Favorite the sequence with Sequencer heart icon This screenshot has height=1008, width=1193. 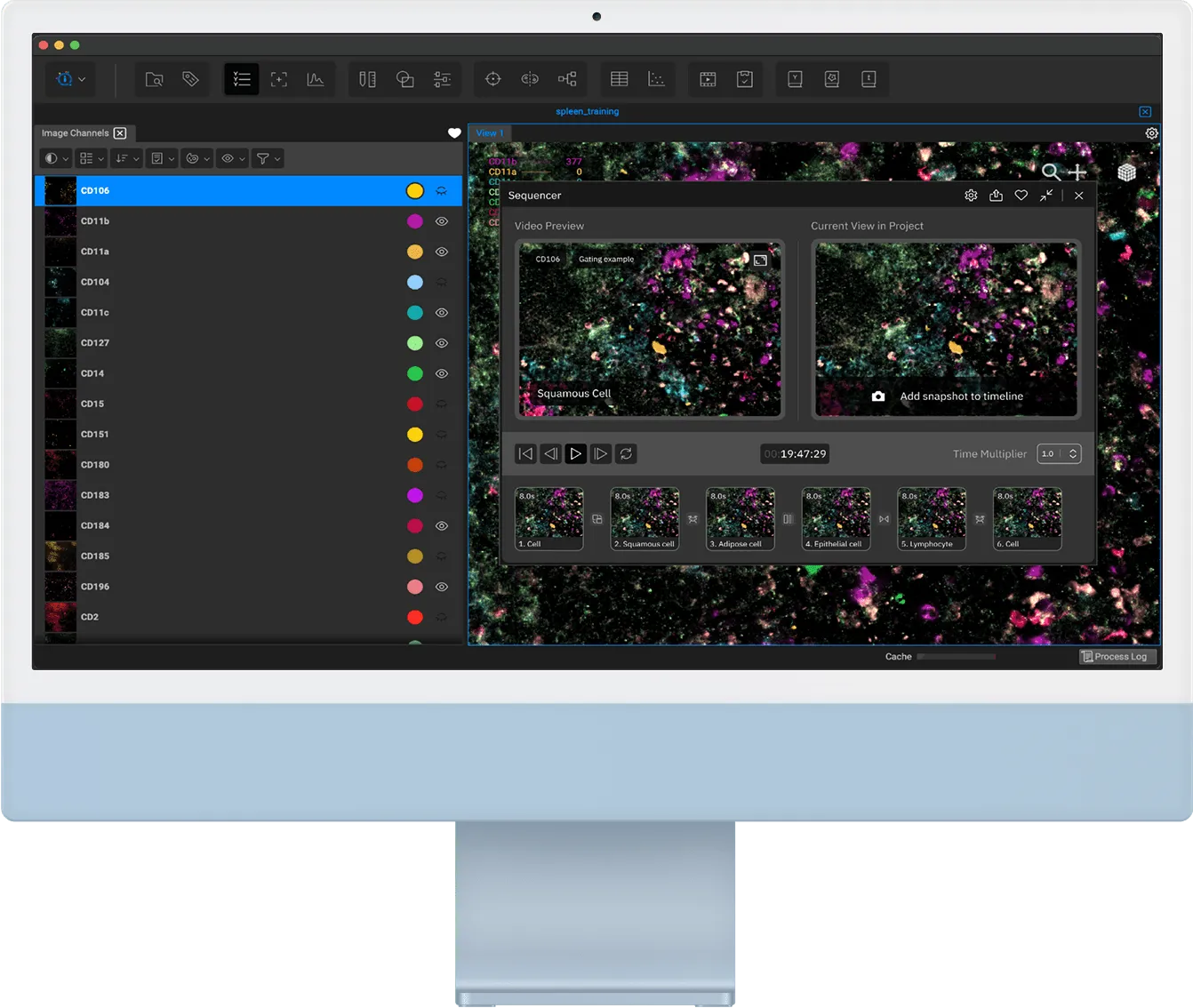tap(1021, 196)
